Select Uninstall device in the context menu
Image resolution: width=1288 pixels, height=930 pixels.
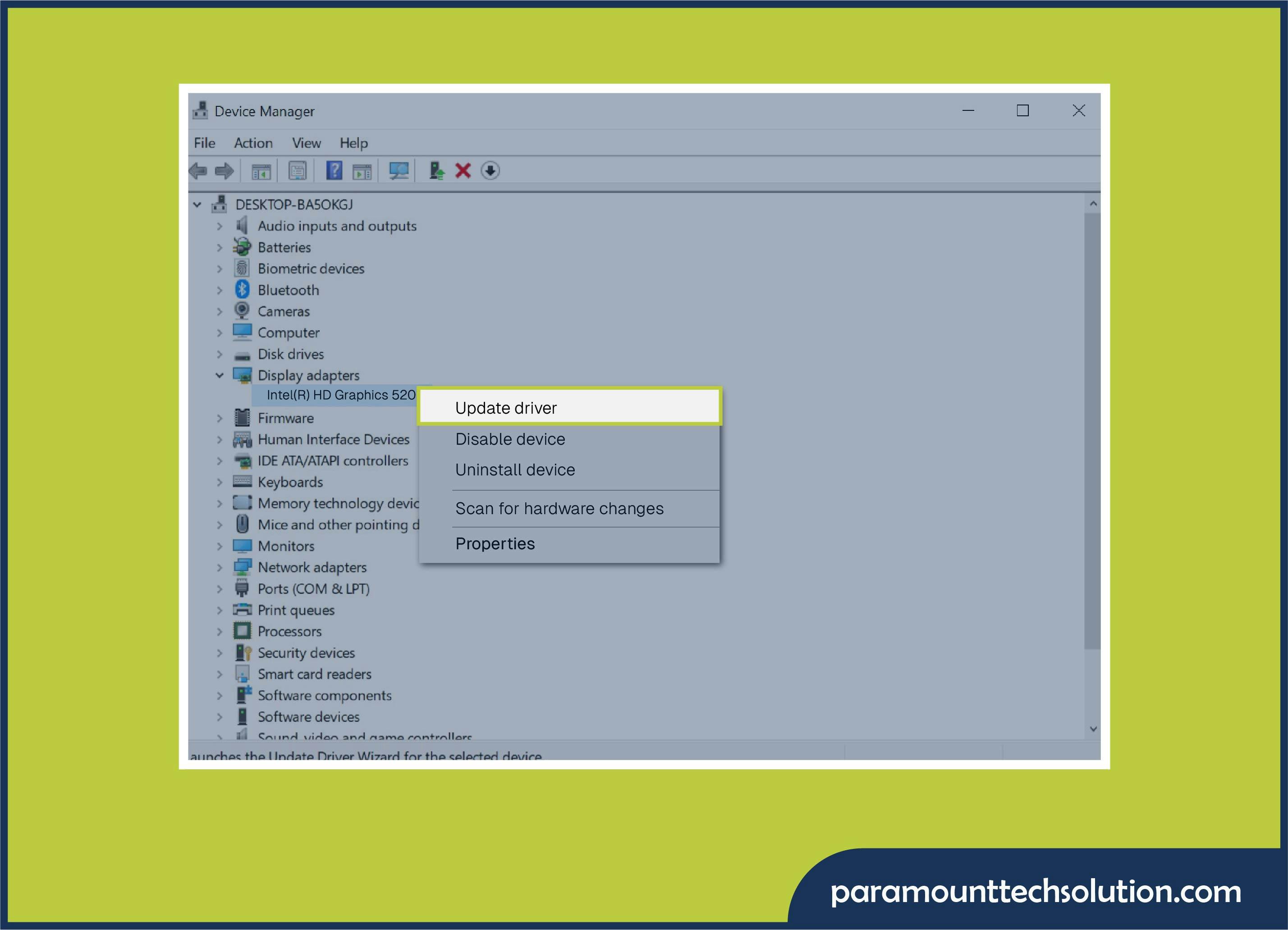coord(514,470)
